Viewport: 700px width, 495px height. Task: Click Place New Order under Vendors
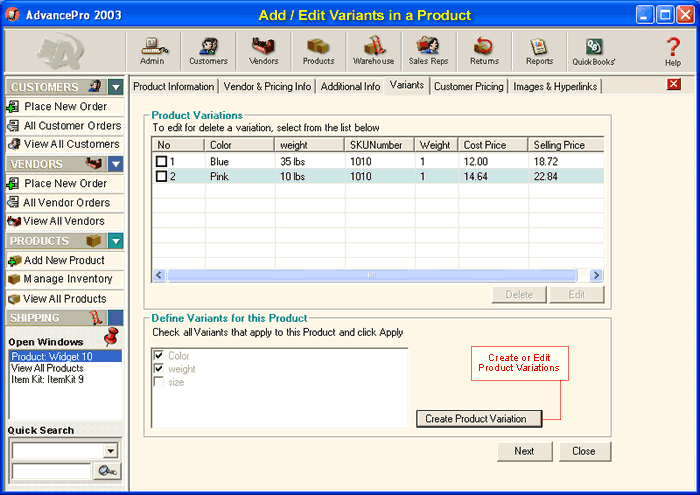click(65, 183)
